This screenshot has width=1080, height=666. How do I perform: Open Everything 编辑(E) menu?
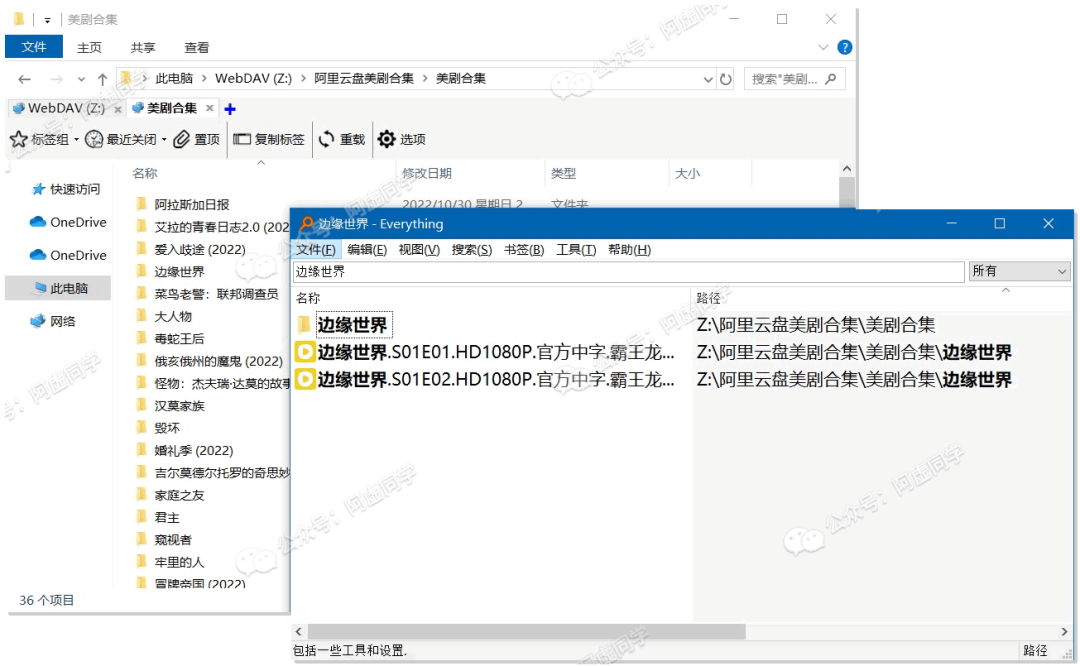[x=367, y=249]
